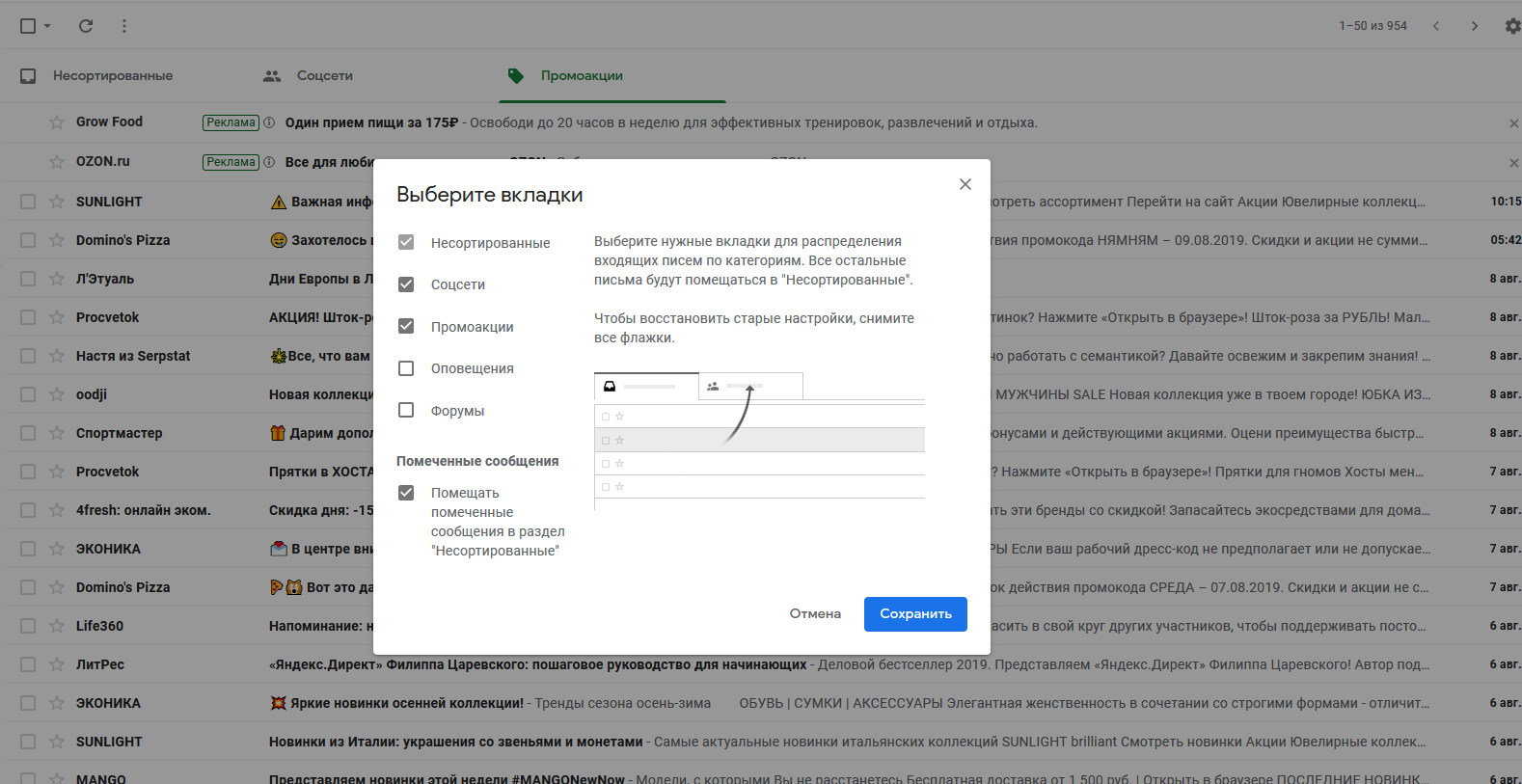The width and height of the screenshot is (1522, 784).
Task: Uncheck the 'Соцсети' checkbox
Action: coord(406,284)
